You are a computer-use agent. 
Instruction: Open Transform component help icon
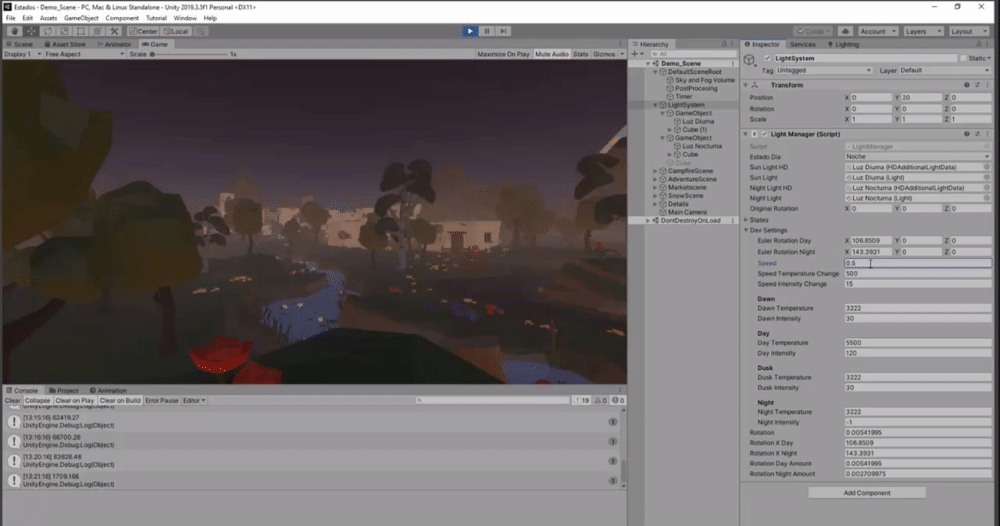tap(967, 85)
